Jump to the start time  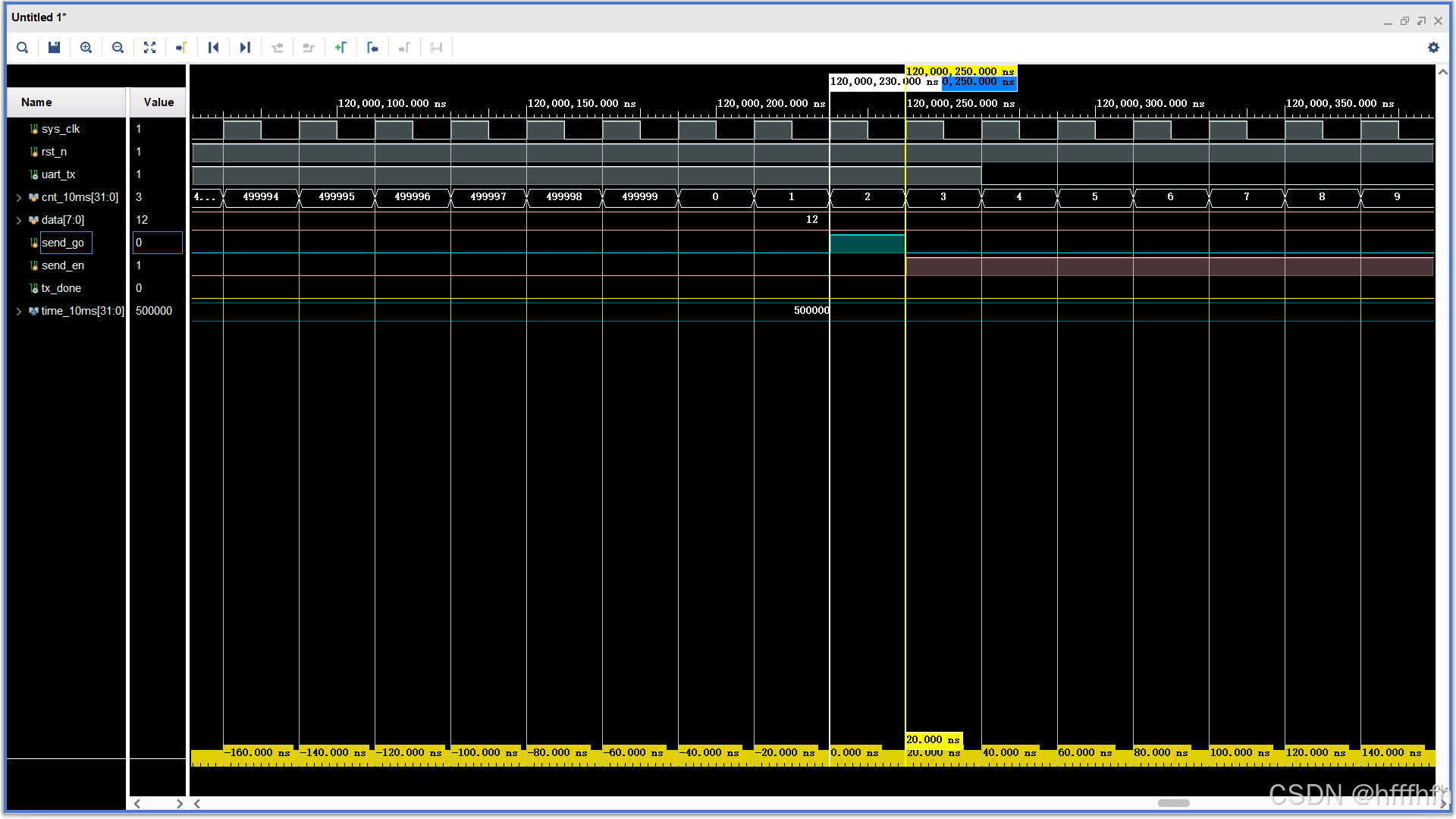[x=213, y=47]
